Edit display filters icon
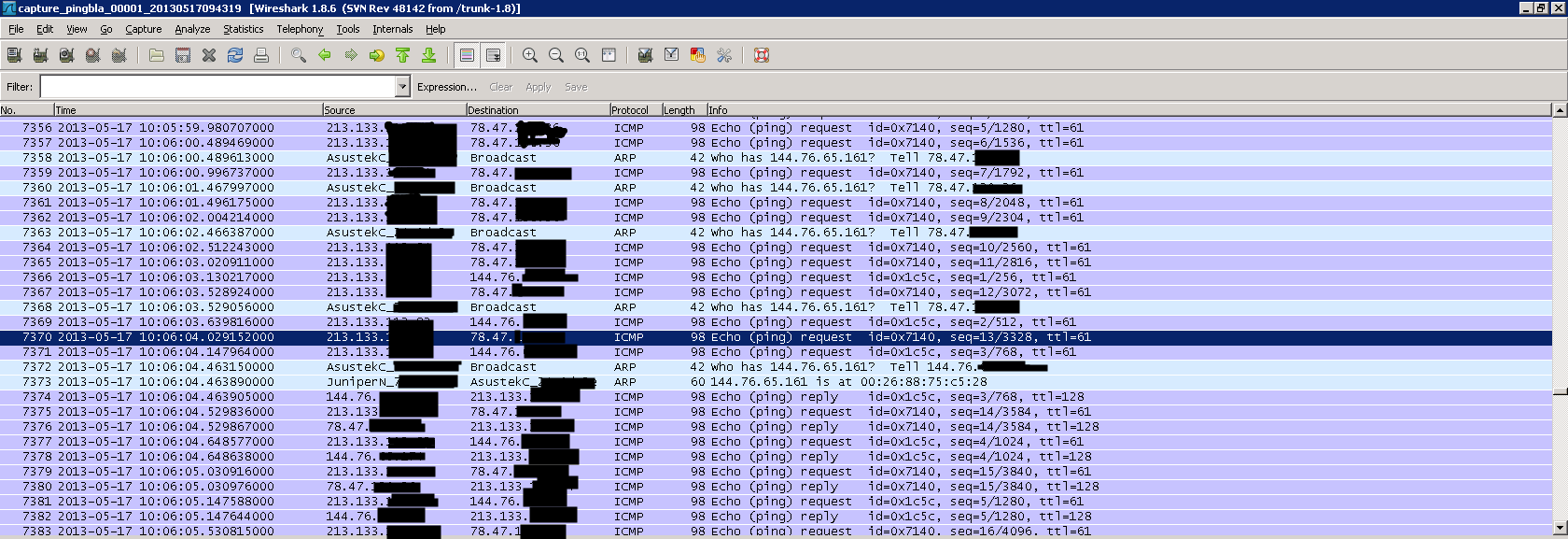The height and width of the screenshot is (539, 1568). (671, 56)
